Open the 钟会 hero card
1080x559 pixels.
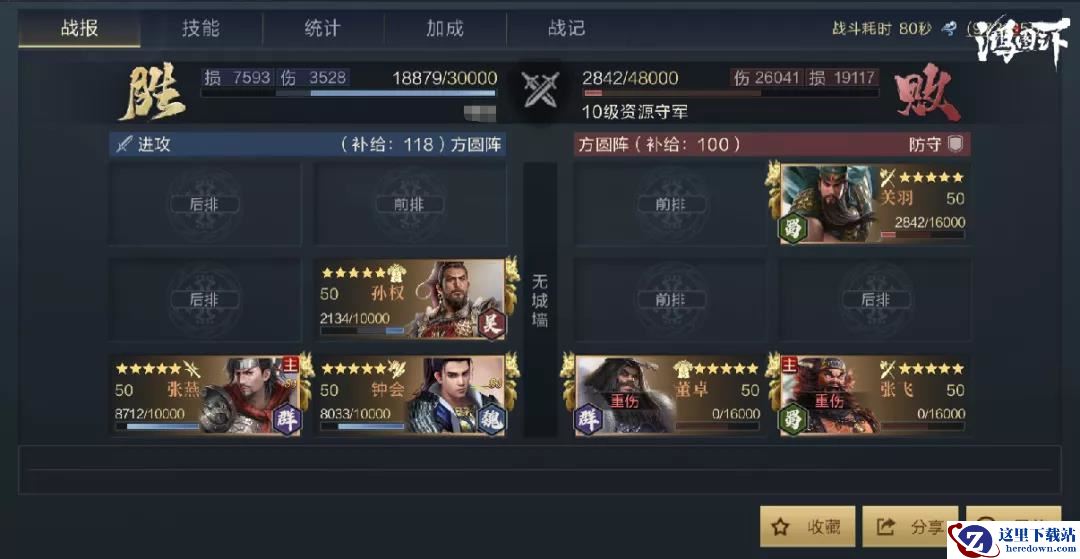point(412,395)
